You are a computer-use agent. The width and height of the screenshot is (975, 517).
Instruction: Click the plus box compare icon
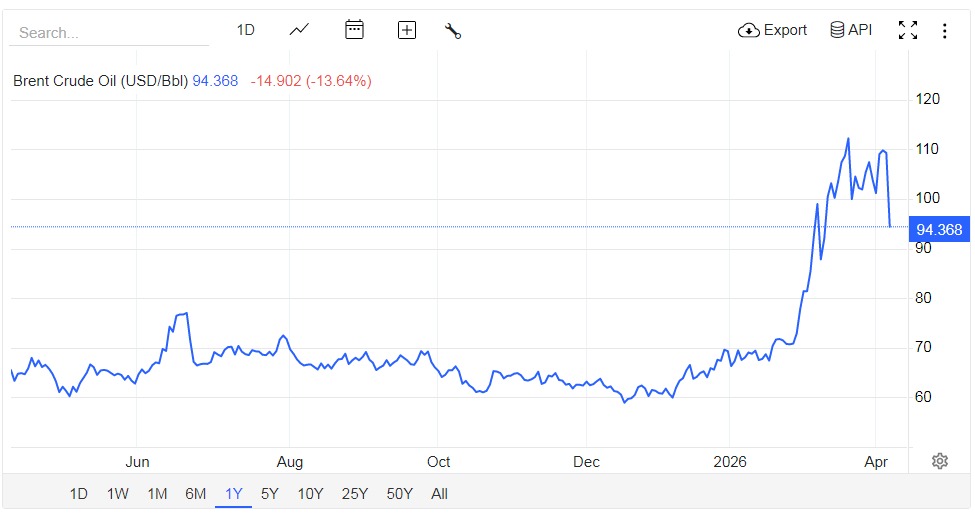click(407, 30)
